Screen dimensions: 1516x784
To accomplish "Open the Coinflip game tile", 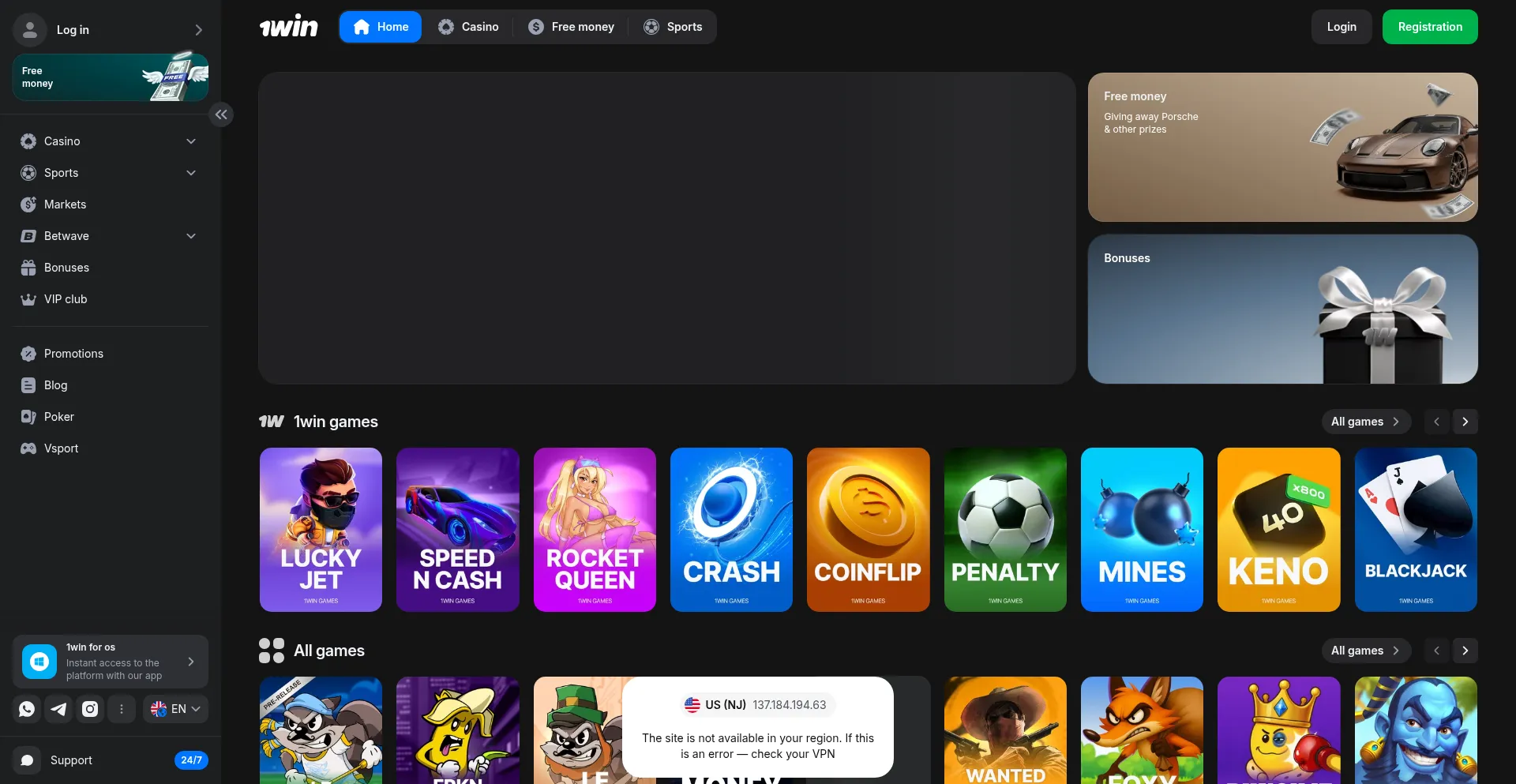I will click(x=869, y=530).
